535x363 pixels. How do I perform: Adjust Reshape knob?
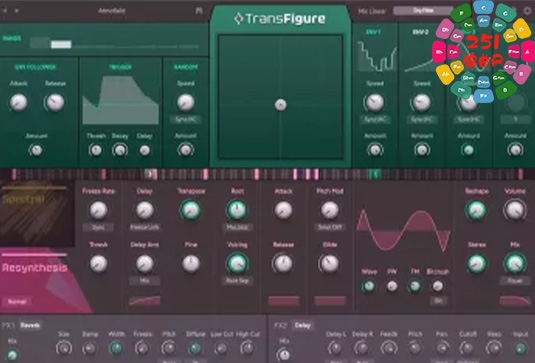(x=476, y=210)
